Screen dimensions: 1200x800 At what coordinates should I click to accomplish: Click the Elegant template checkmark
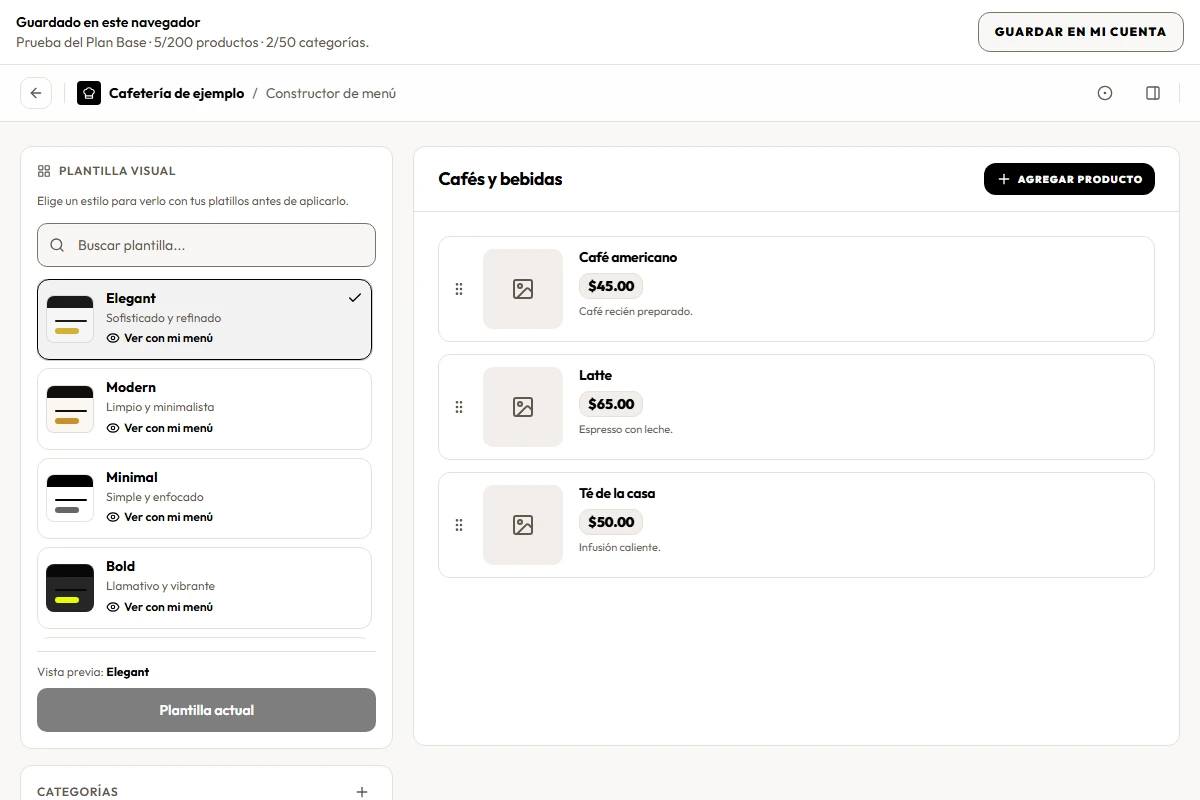click(355, 298)
